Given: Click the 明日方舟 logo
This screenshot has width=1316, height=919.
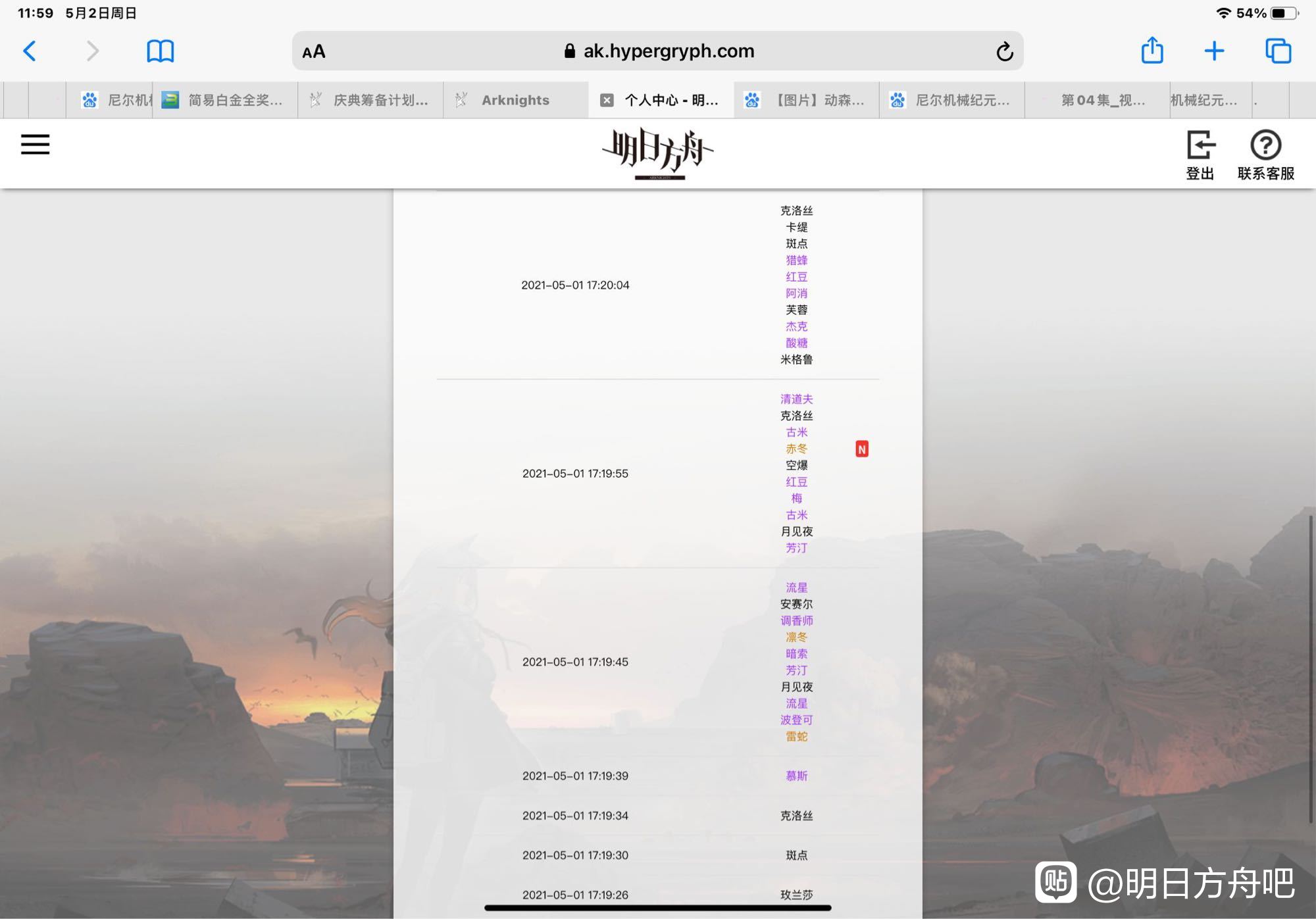Looking at the screenshot, I should [x=658, y=153].
